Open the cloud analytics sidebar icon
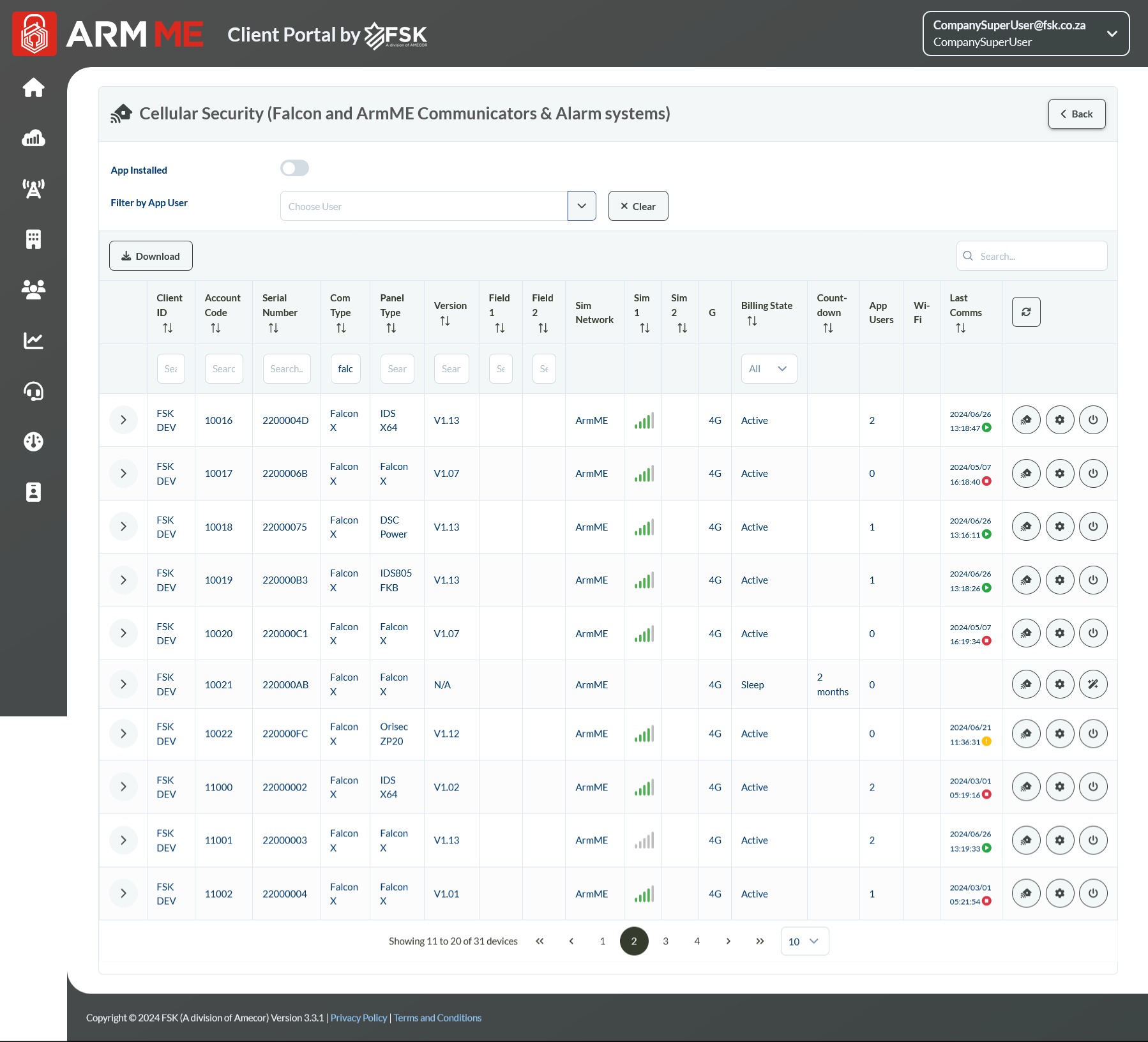The width and height of the screenshot is (1148, 1042). pos(33,138)
